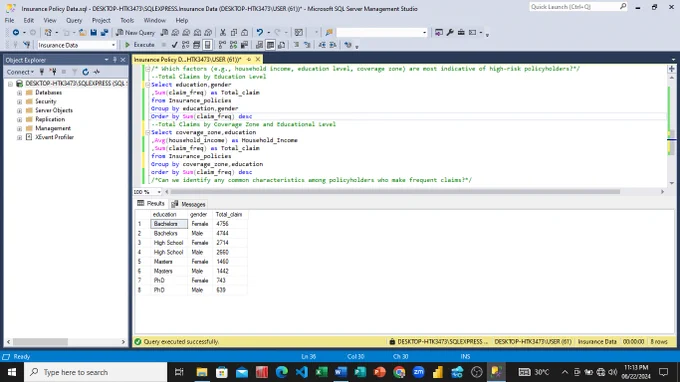Open the Help menu

[x=182, y=20]
